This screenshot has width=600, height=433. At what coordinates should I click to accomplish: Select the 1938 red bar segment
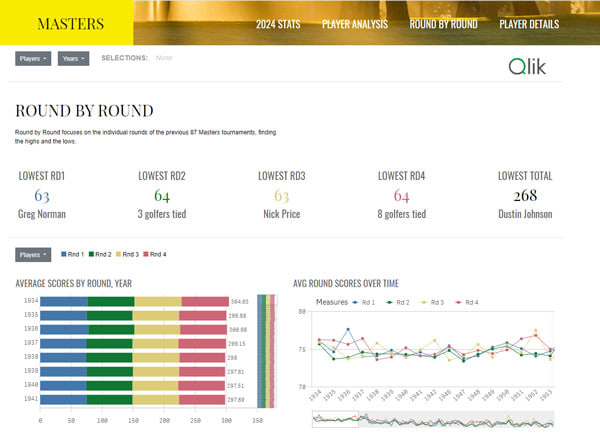[x=202, y=358]
